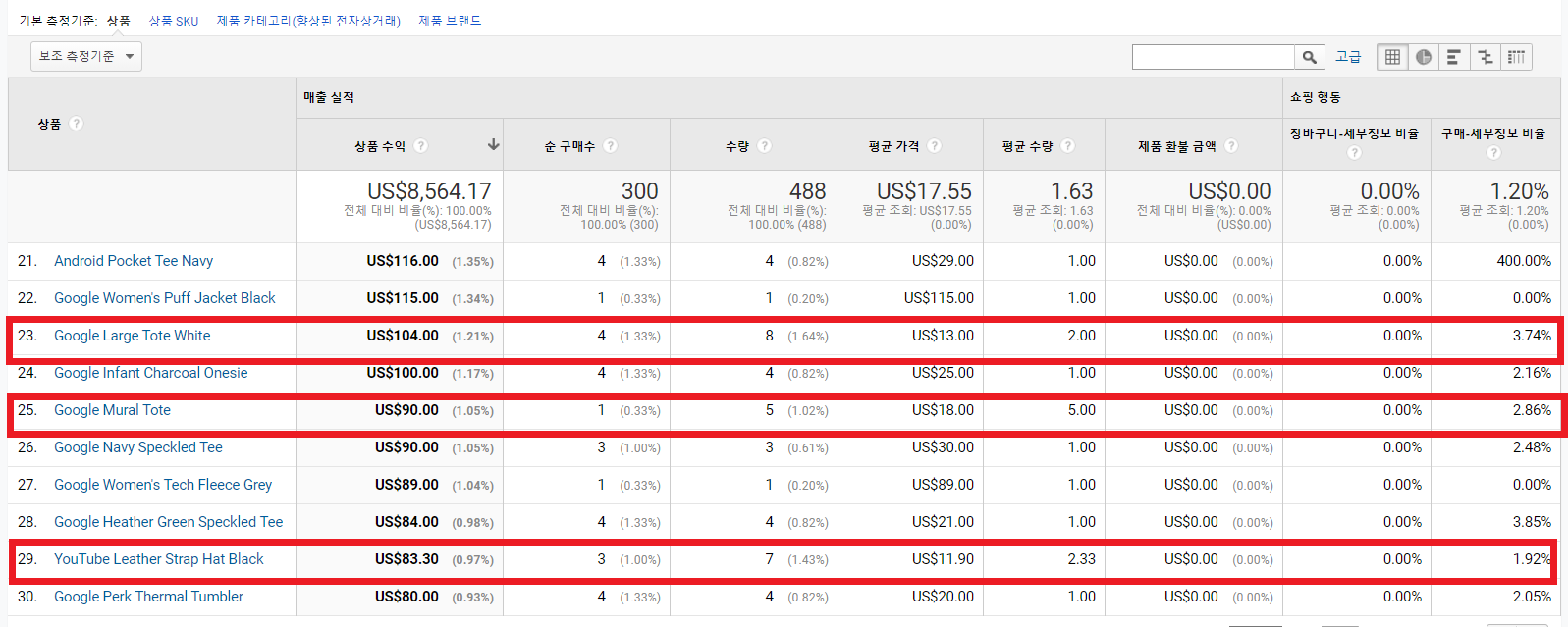Screen dimensions: 1568x627
Task: Switch to the comparison view icon
Action: [1486, 57]
